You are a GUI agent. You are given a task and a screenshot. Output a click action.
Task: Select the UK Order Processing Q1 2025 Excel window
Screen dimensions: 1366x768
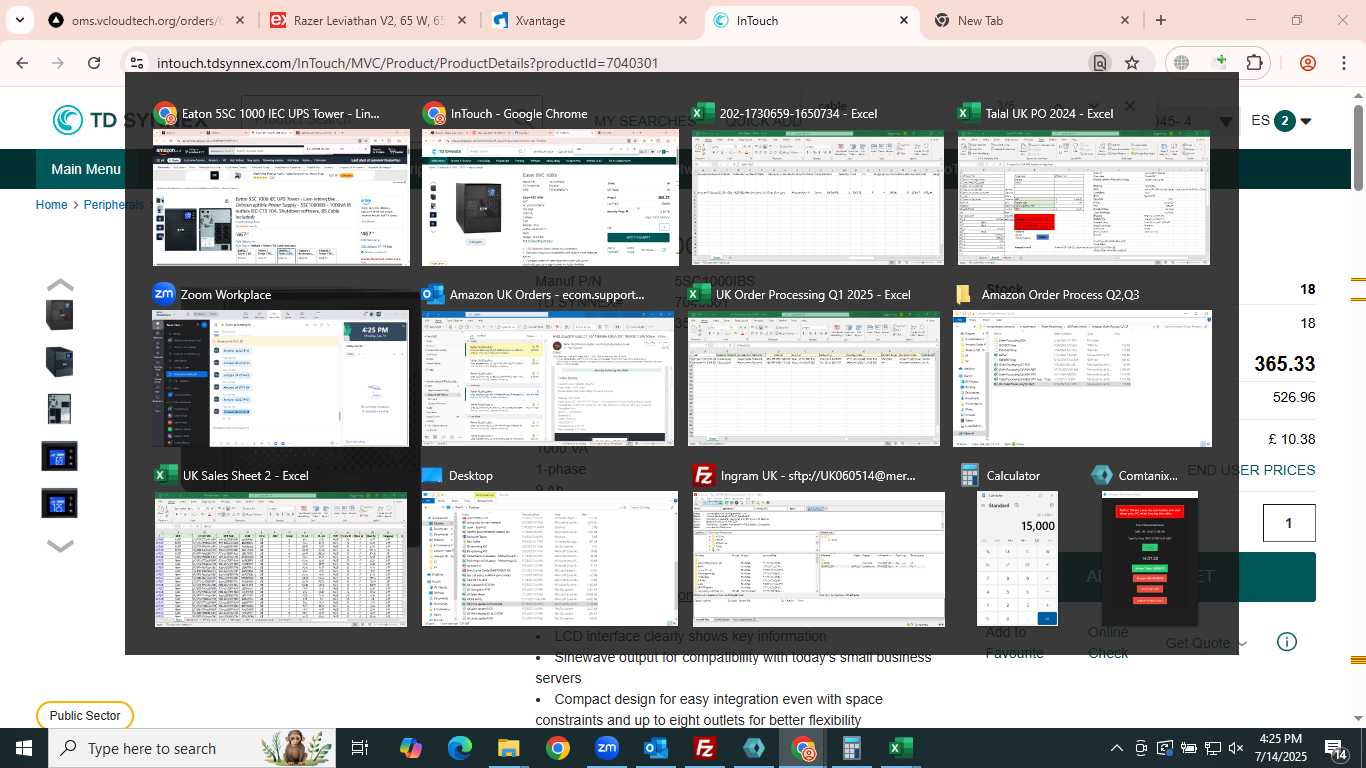[x=815, y=378]
